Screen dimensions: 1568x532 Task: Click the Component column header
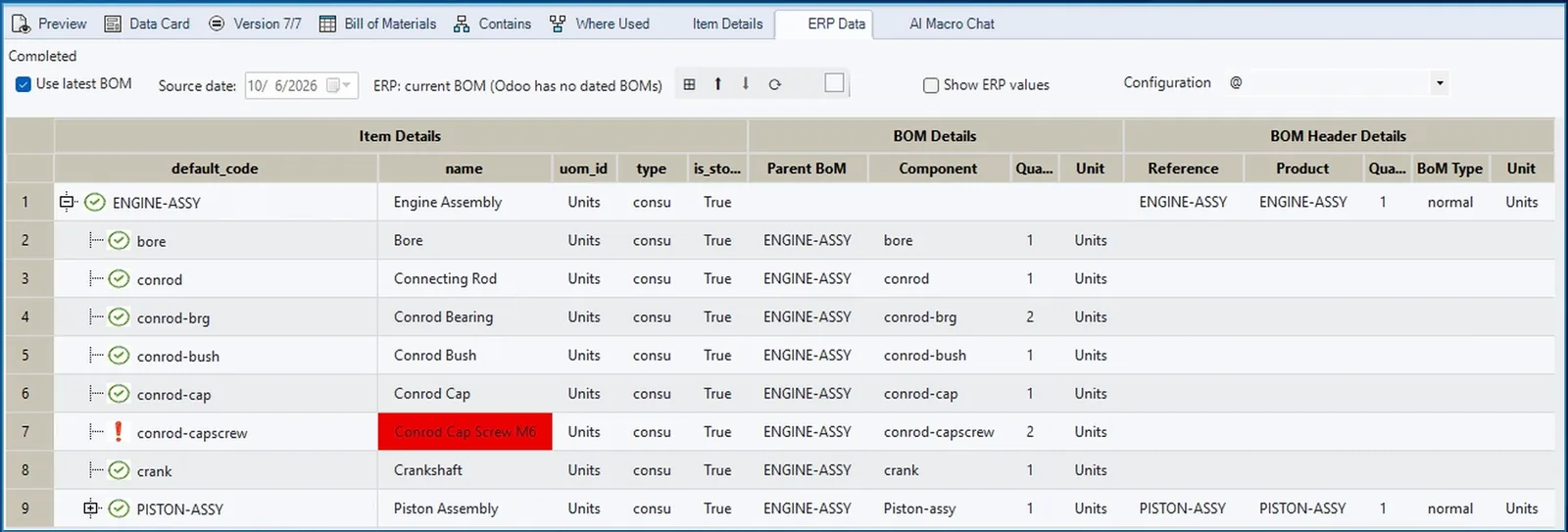click(x=938, y=169)
